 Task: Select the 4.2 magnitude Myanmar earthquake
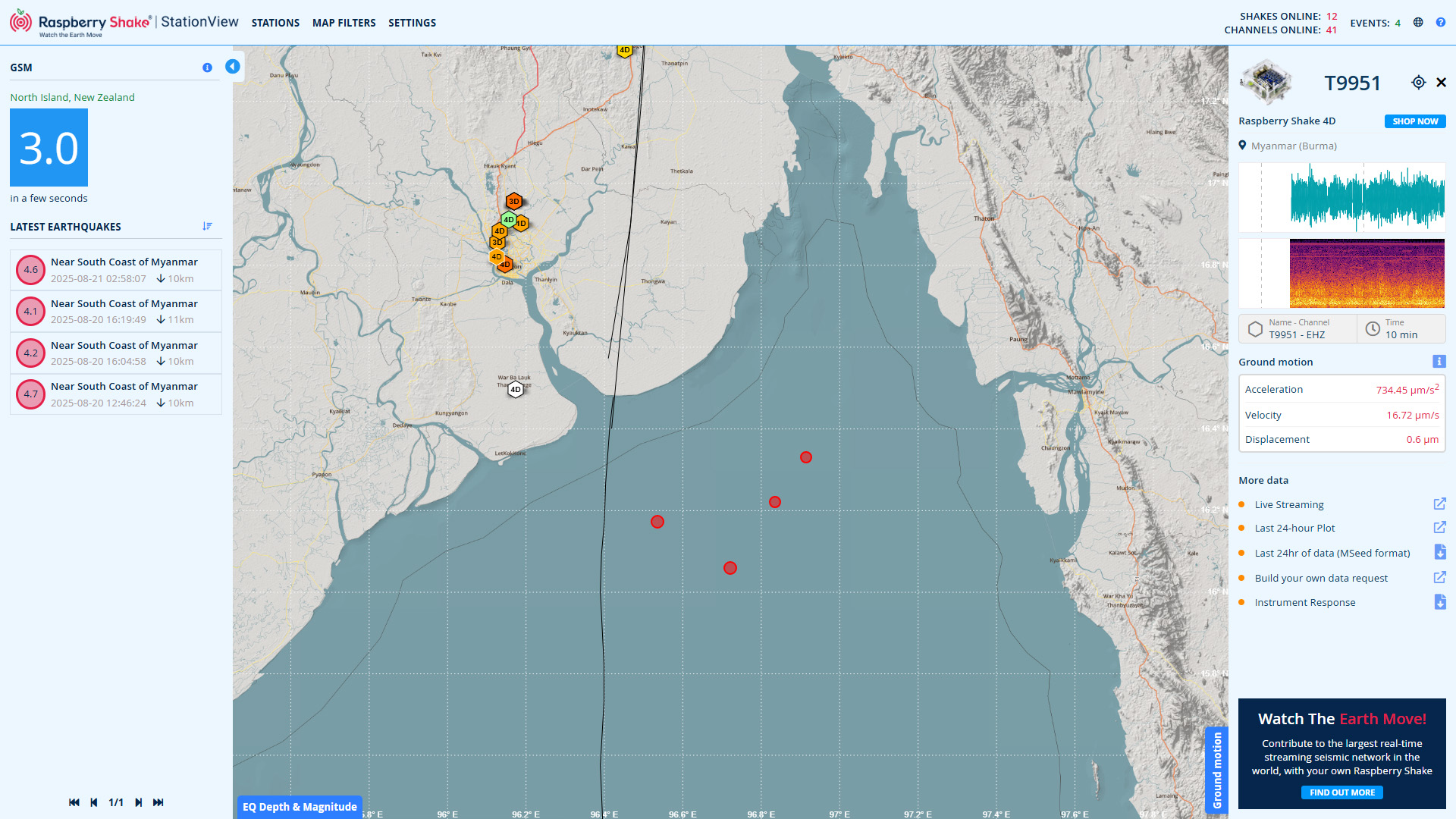pos(116,353)
